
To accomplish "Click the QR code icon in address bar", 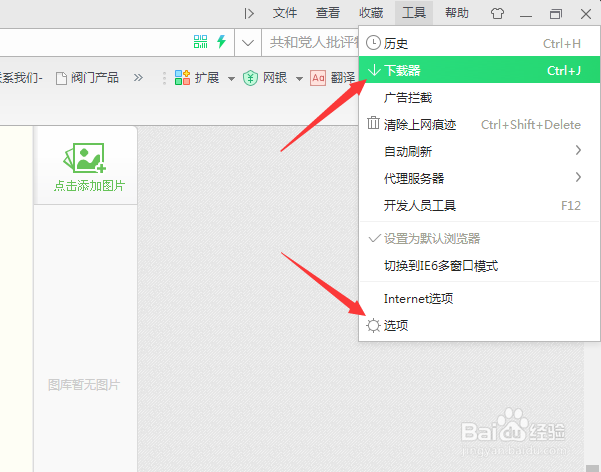I will (x=200, y=41).
